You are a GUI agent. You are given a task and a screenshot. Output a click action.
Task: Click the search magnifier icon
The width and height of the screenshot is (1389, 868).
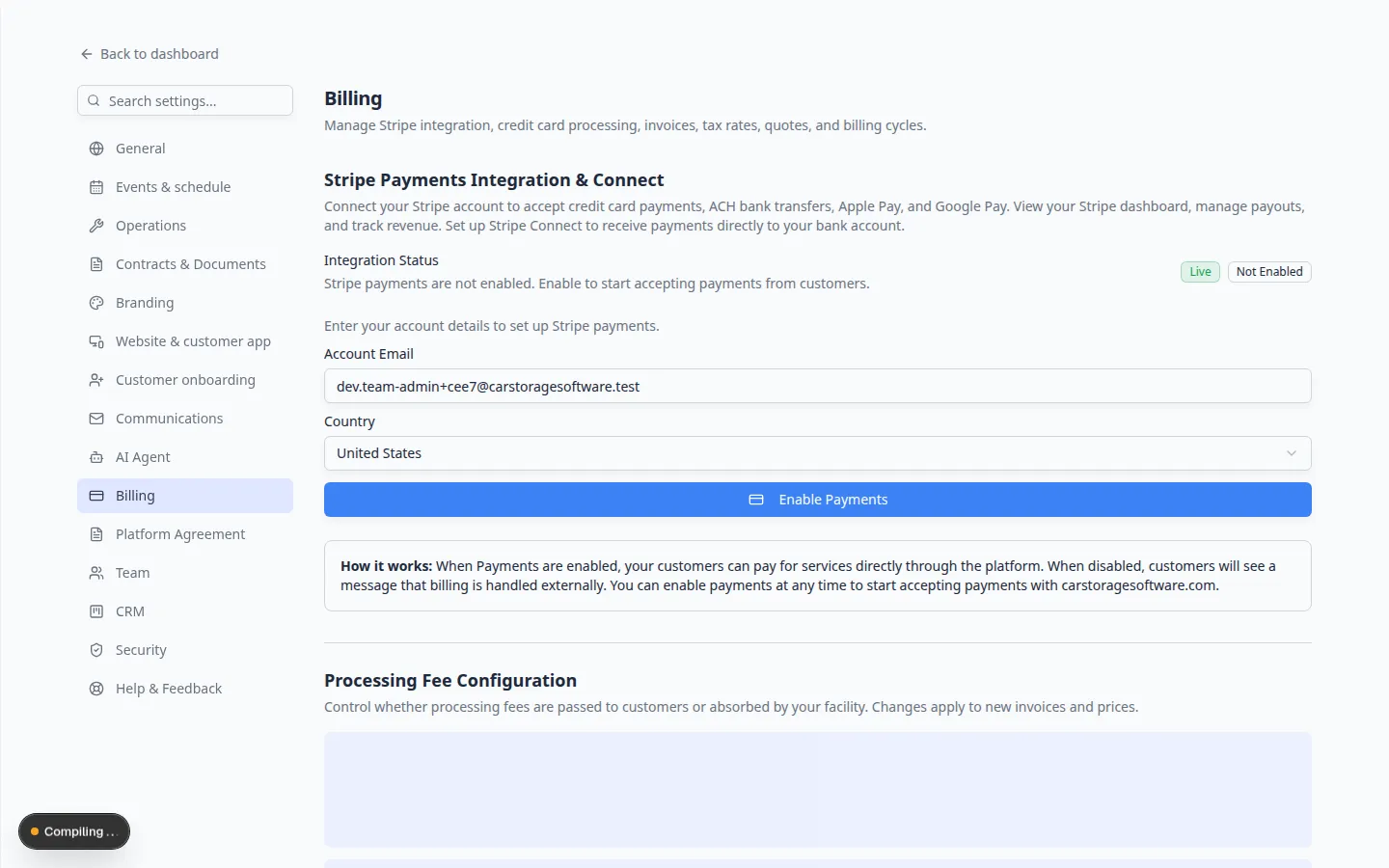coord(94,100)
